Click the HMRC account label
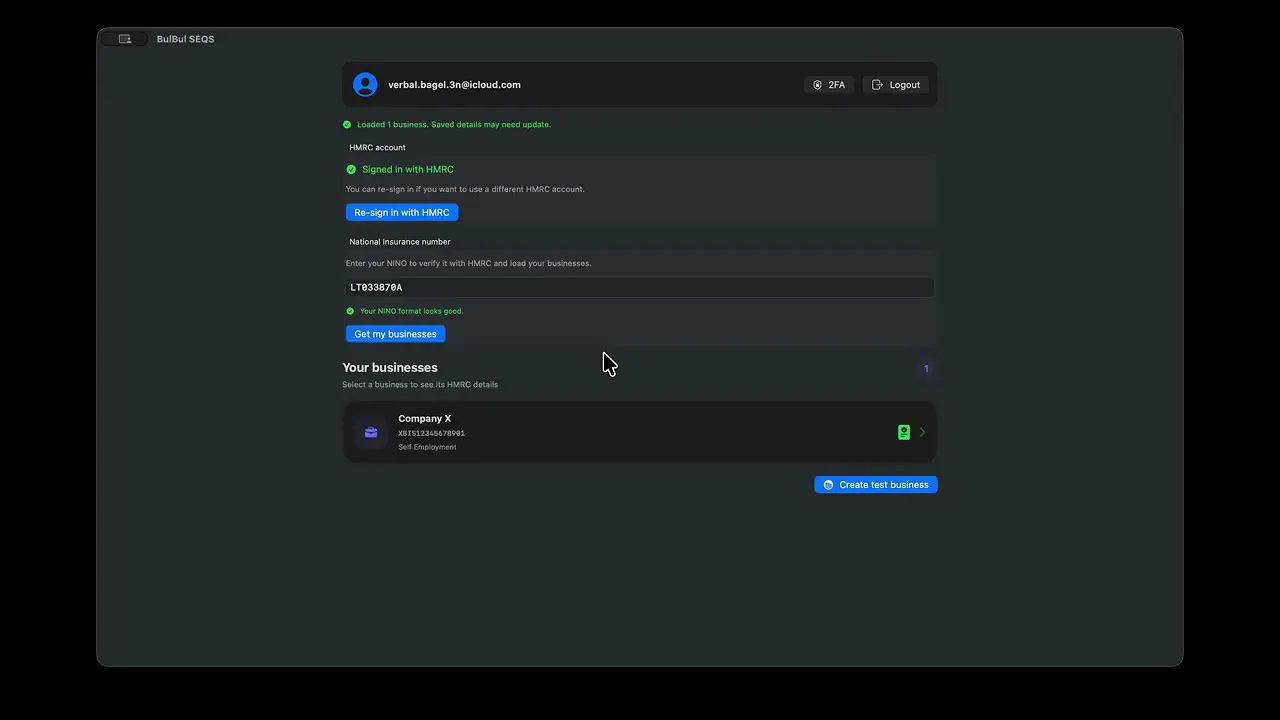The height and width of the screenshot is (720, 1280). pyautogui.click(x=377, y=148)
